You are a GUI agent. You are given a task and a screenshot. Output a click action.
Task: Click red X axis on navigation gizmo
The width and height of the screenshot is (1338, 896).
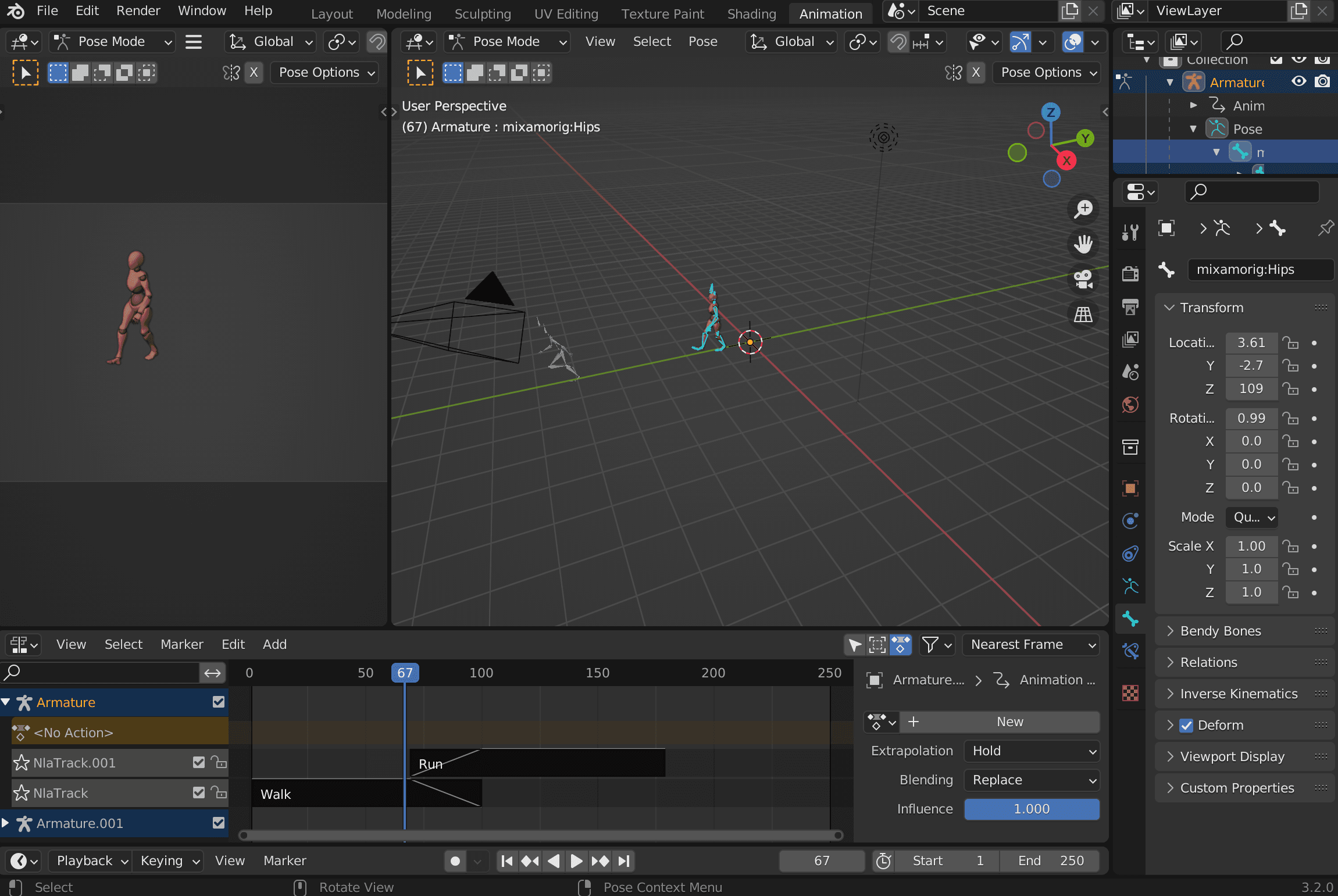(1066, 161)
